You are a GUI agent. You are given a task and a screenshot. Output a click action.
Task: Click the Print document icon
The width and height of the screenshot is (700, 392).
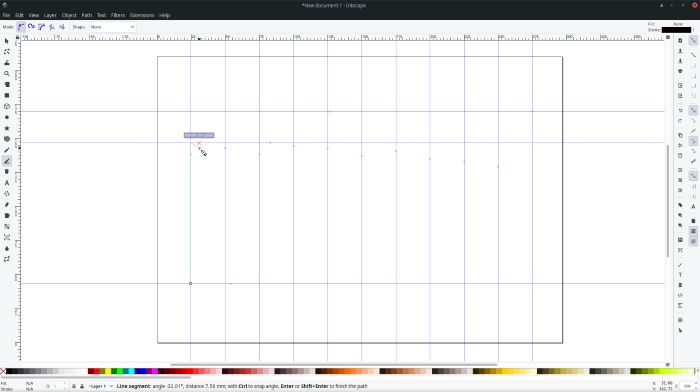(680, 71)
